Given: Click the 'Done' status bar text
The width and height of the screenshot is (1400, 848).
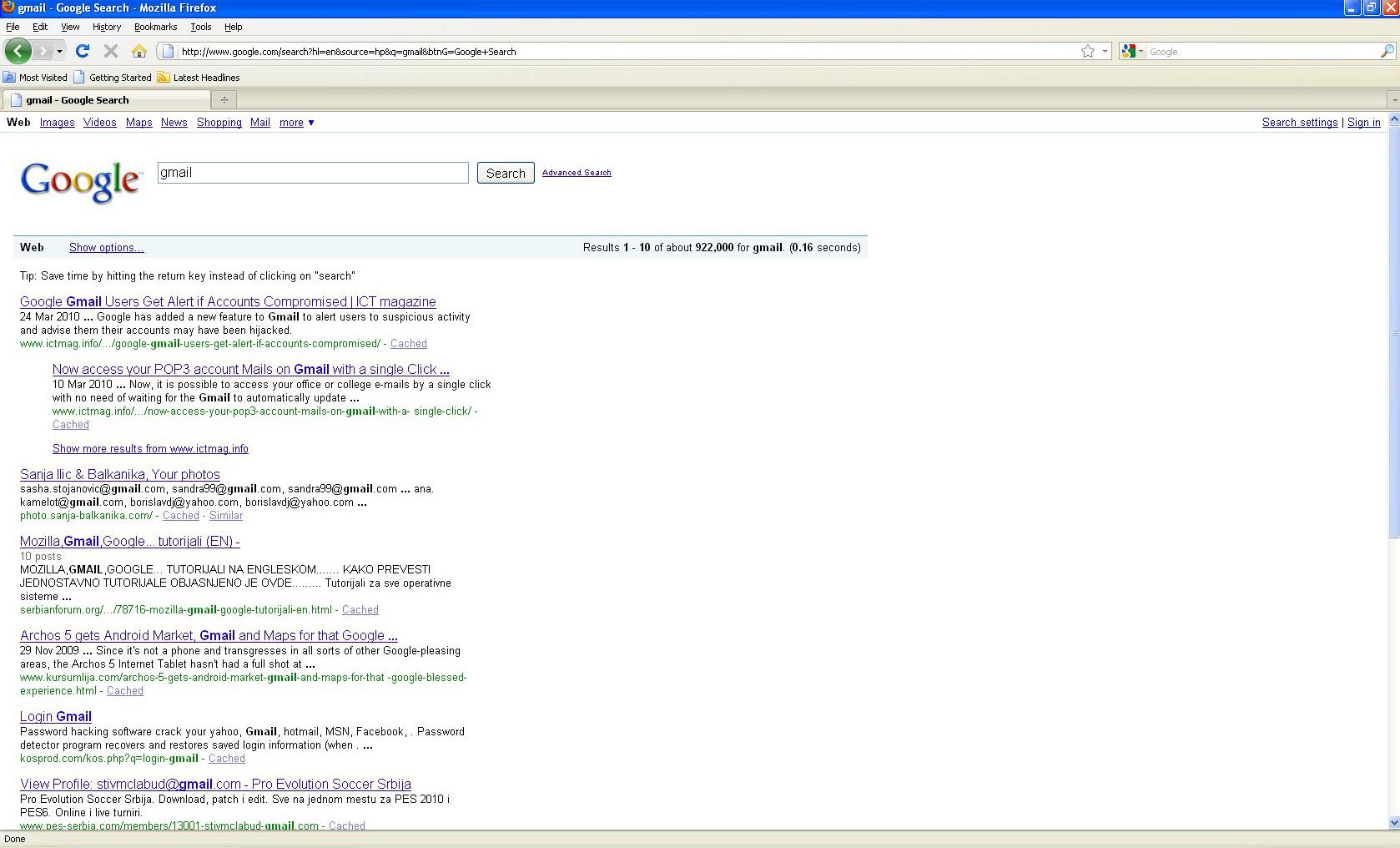Looking at the screenshot, I should 15,839.
